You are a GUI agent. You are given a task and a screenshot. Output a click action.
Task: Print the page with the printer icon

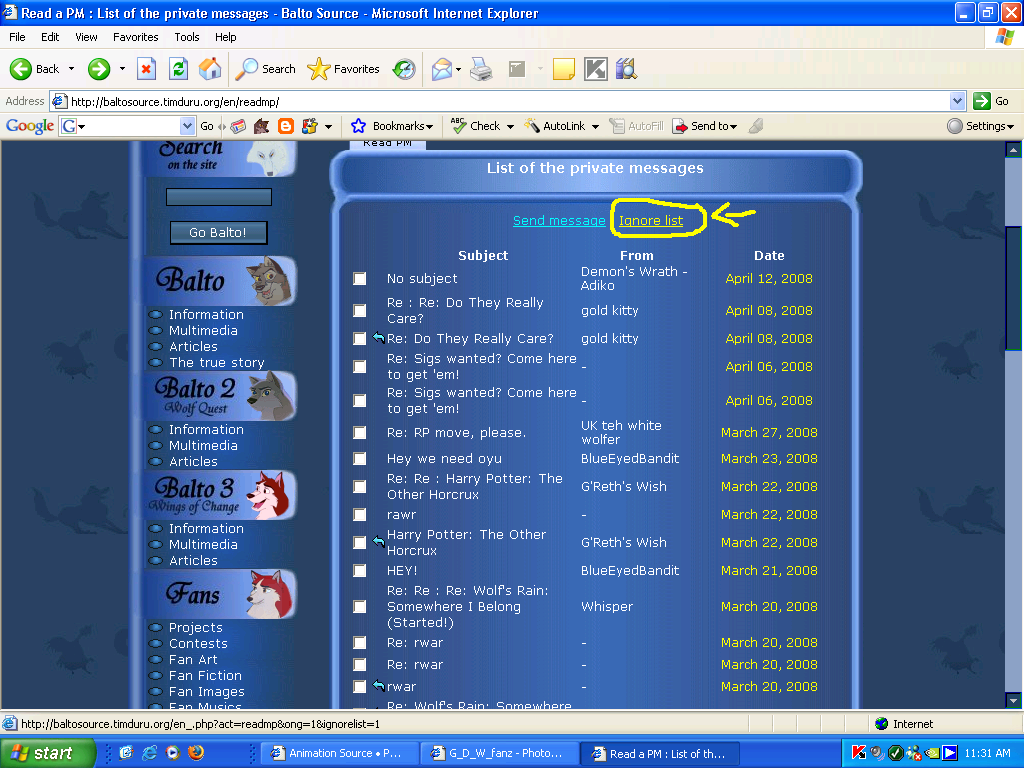pyautogui.click(x=481, y=69)
